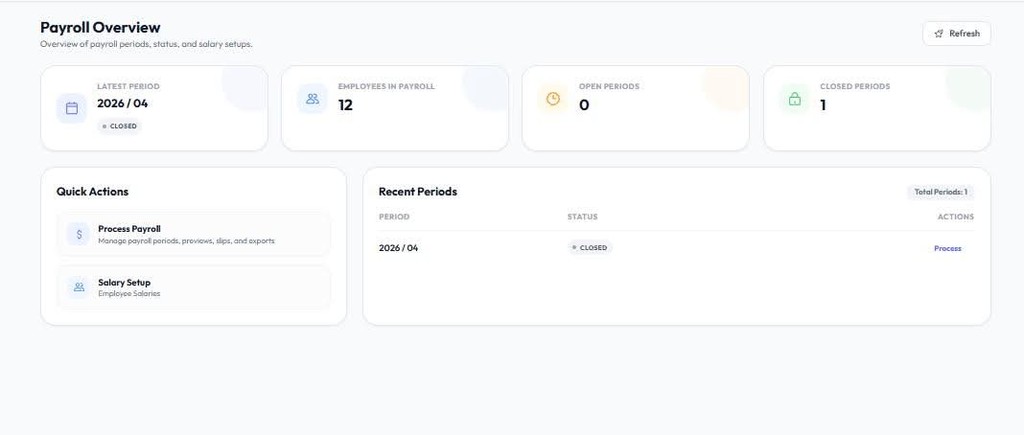This screenshot has height=435, width=1024.
Task: Select the 2026 / 04 period row
Action: point(676,248)
